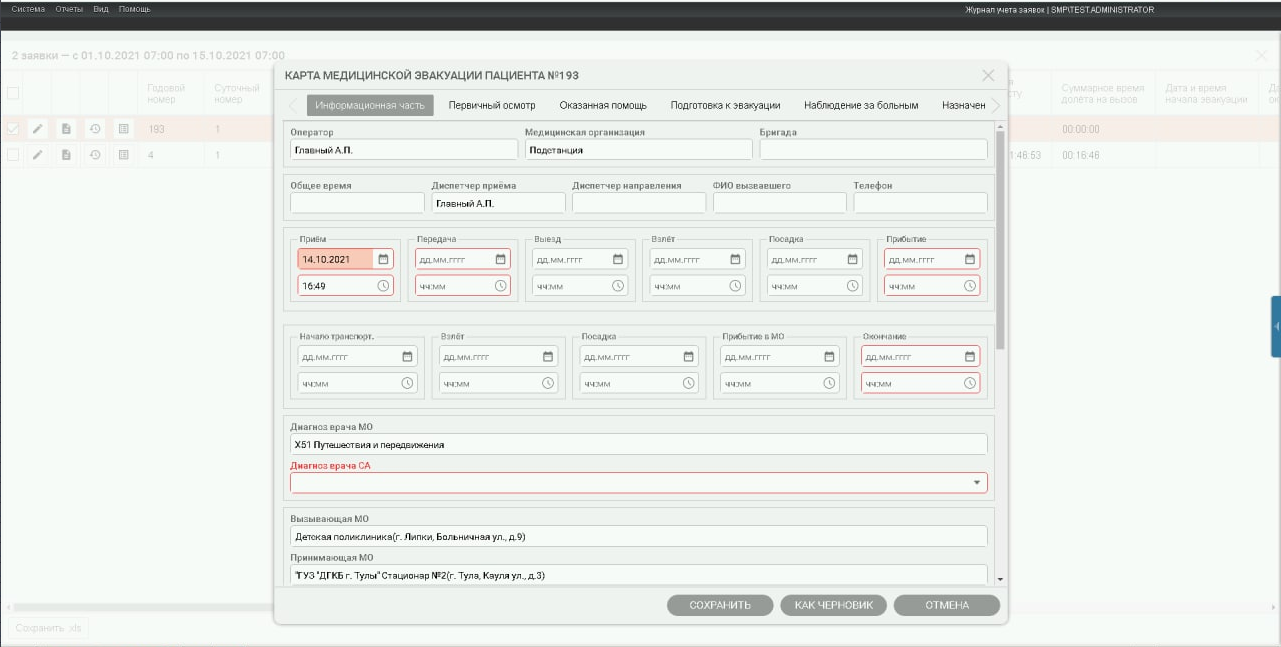Switch to the Подготовка к эвакуации tab
1281x647 pixels.
[725, 105]
